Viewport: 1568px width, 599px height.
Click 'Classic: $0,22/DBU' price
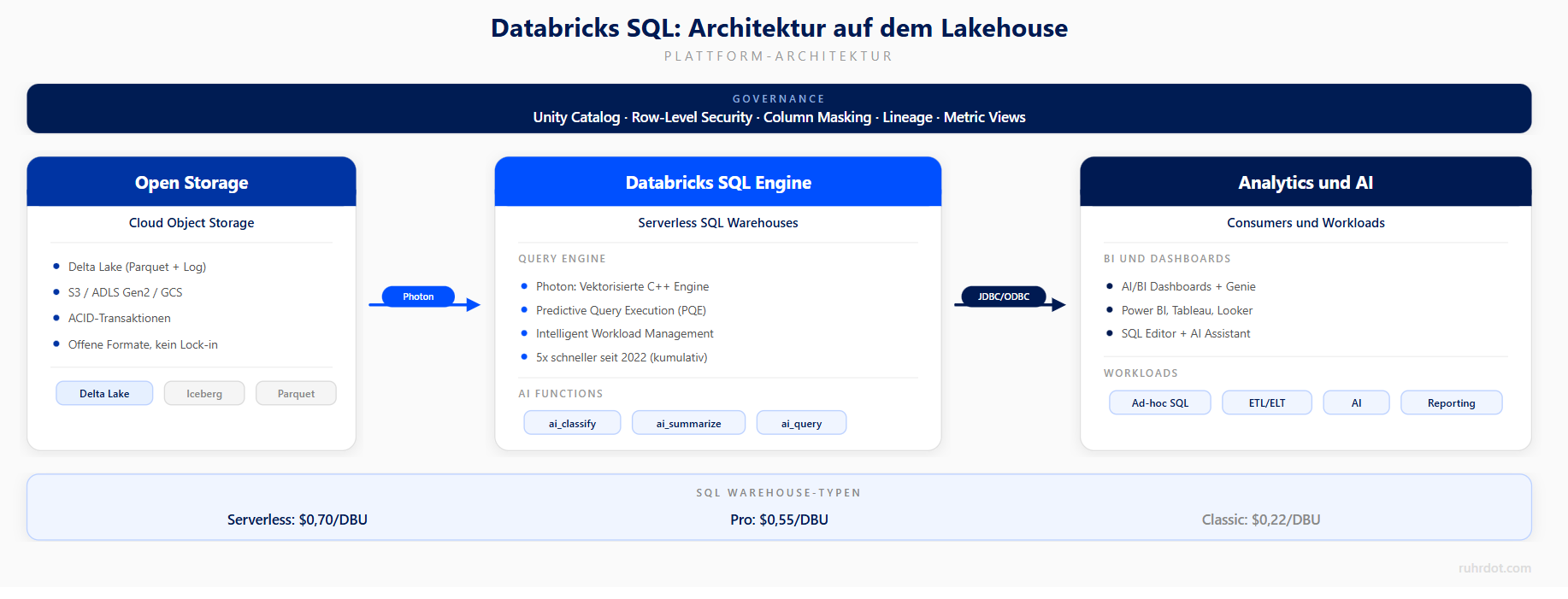[1261, 520]
